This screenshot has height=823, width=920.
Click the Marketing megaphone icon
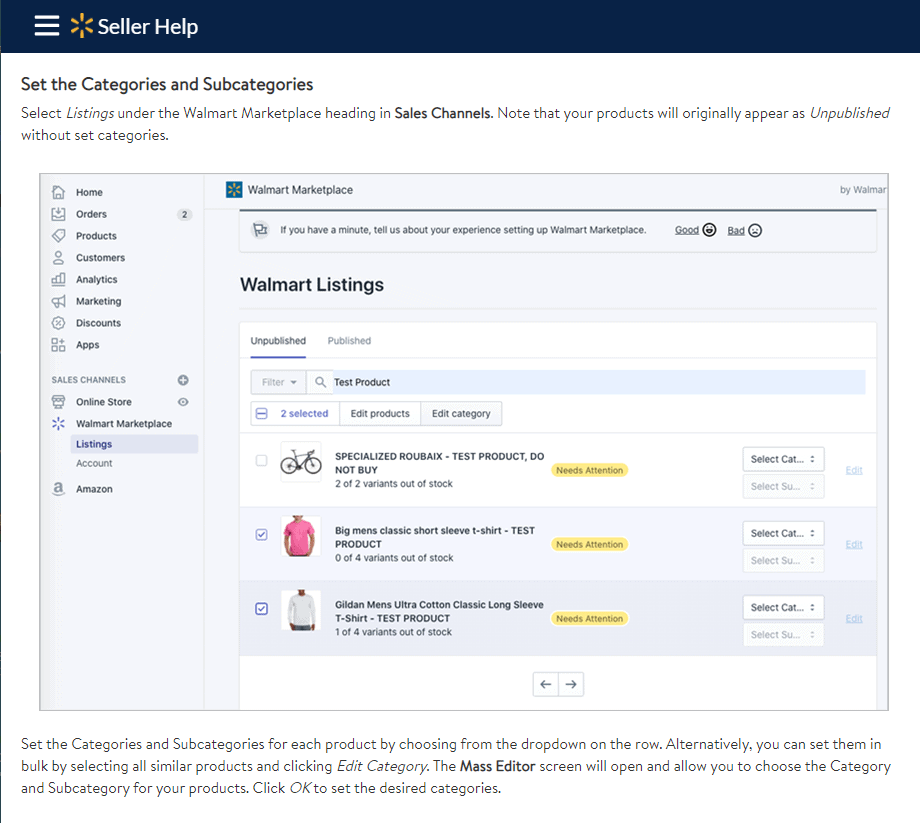point(58,301)
